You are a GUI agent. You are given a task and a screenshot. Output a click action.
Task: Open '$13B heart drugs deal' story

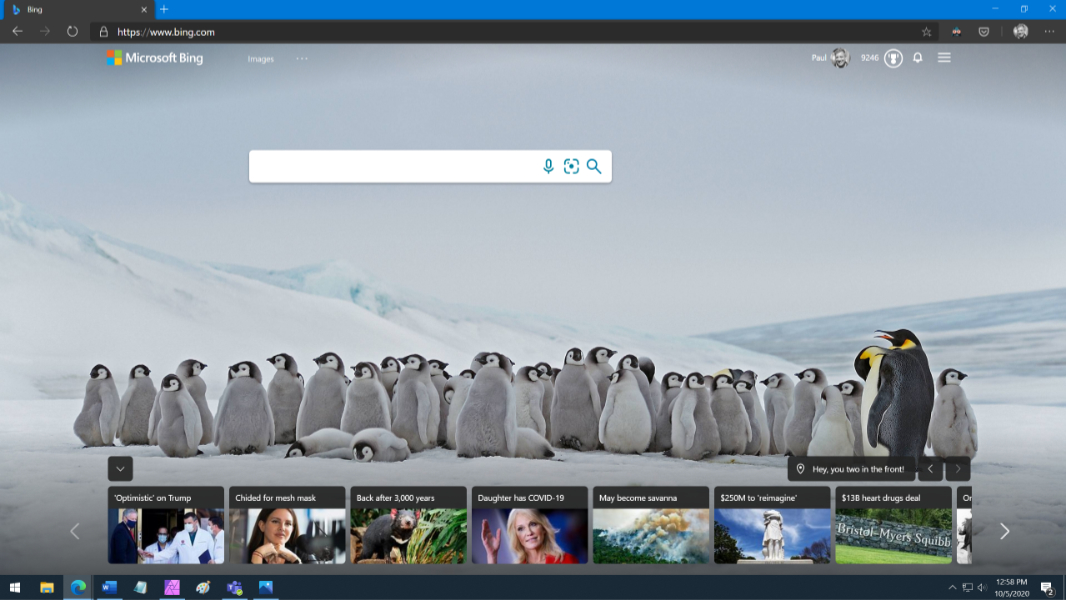pos(893,525)
